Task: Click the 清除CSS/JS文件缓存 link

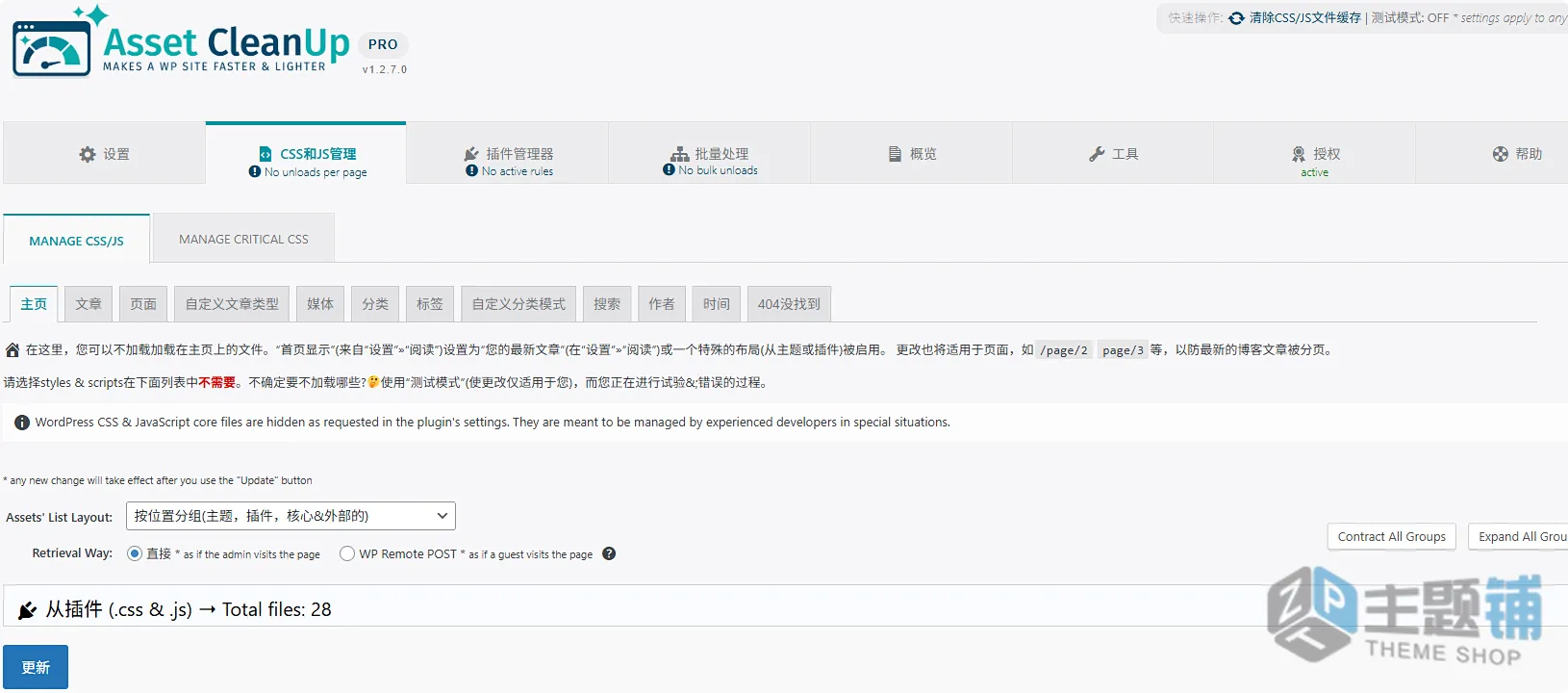Action: tap(1305, 18)
